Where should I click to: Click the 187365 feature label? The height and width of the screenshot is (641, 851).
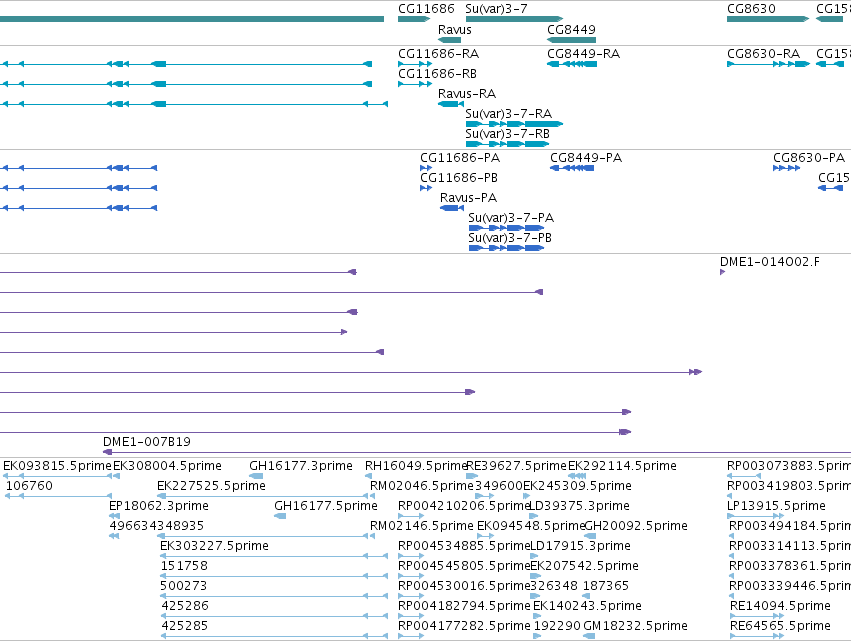click(606, 586)
